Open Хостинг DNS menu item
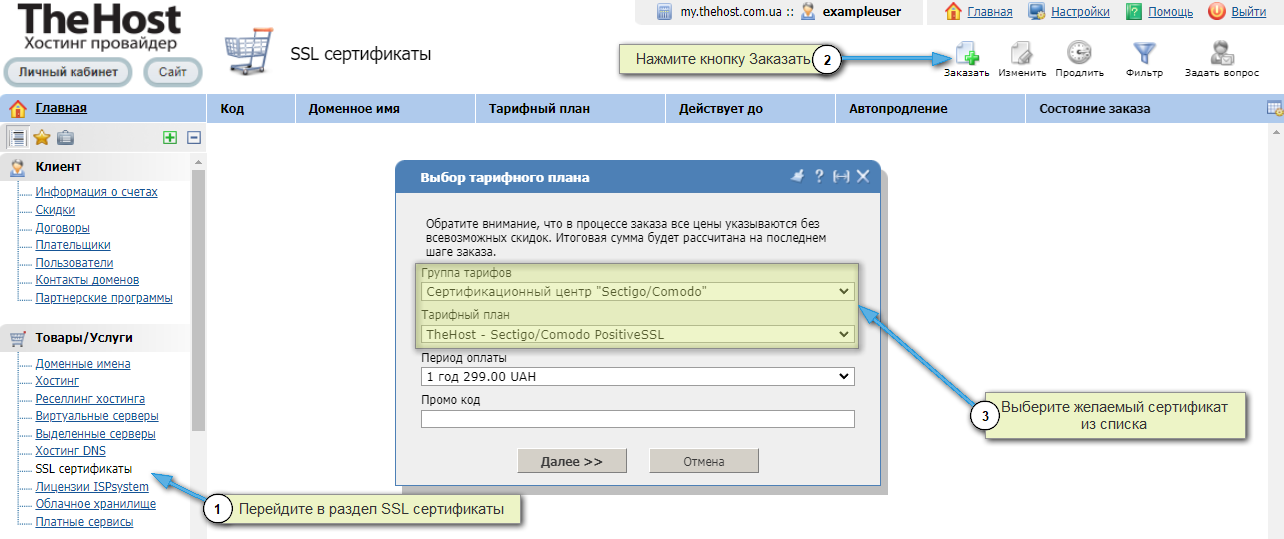Screen dimensions: 1284x539 (70, 451)
